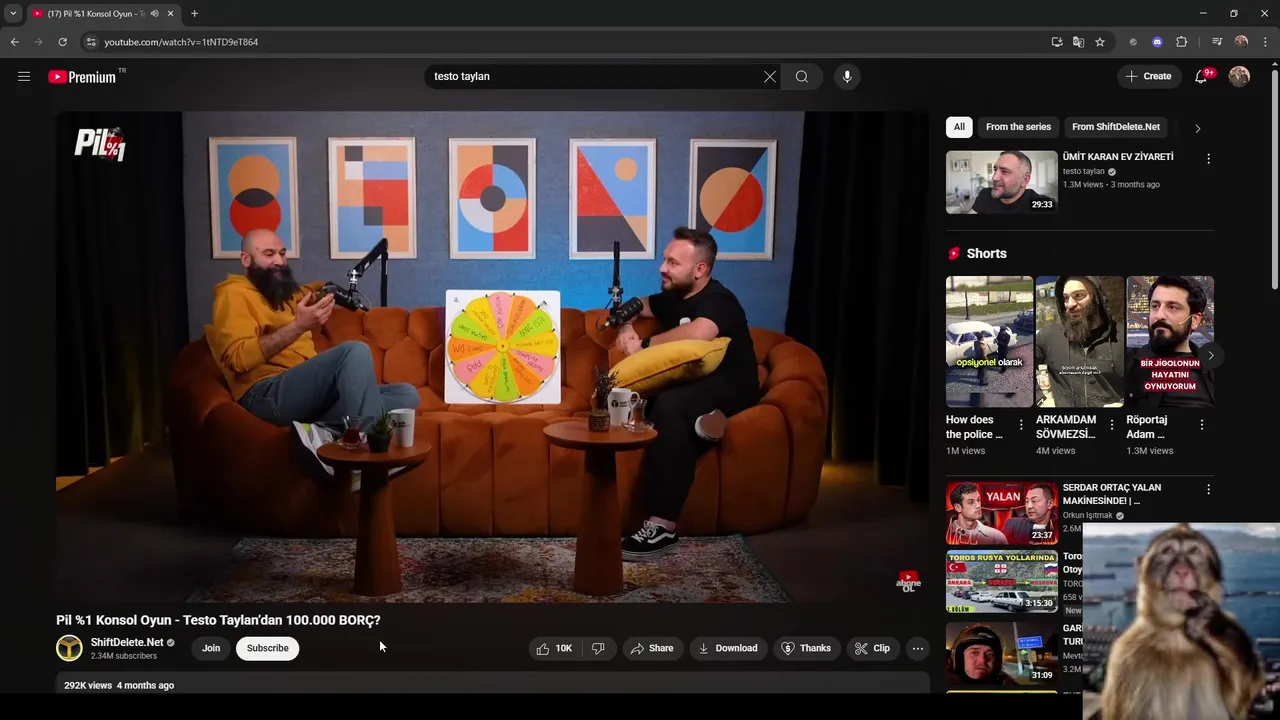Bookmark this tab with star

coord(1100,42)
